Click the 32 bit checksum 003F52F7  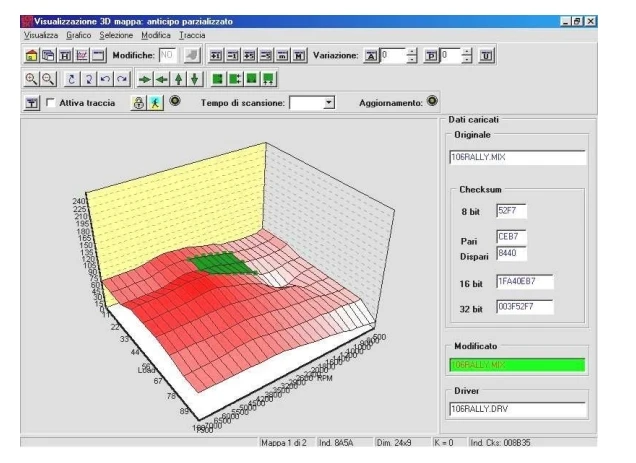[x=525, y=307]
